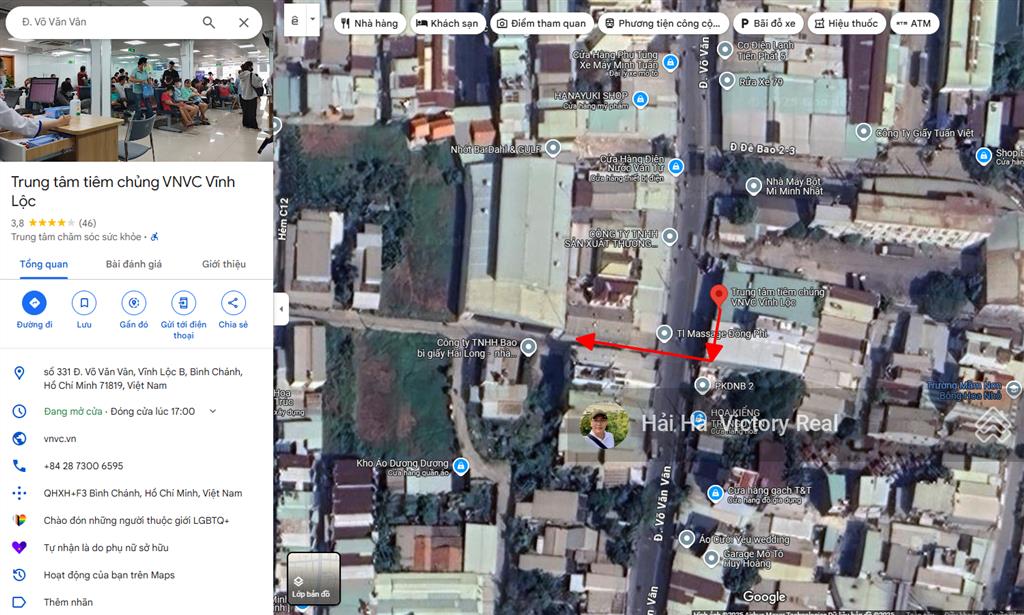1024x615 pixels.
Task: Click the red VNVC Vĩnh Lộc map pin
Action: point(718,295)
